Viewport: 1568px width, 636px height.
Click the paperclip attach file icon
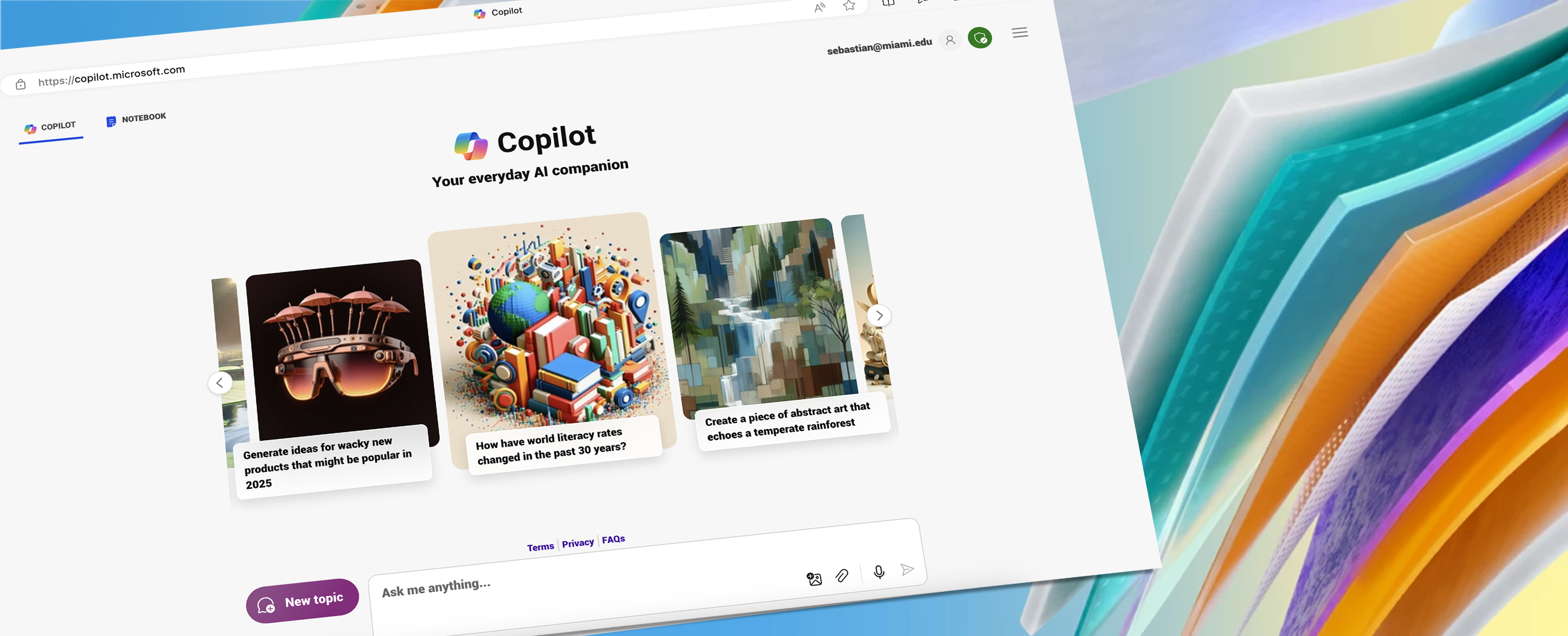click(842, 576)
